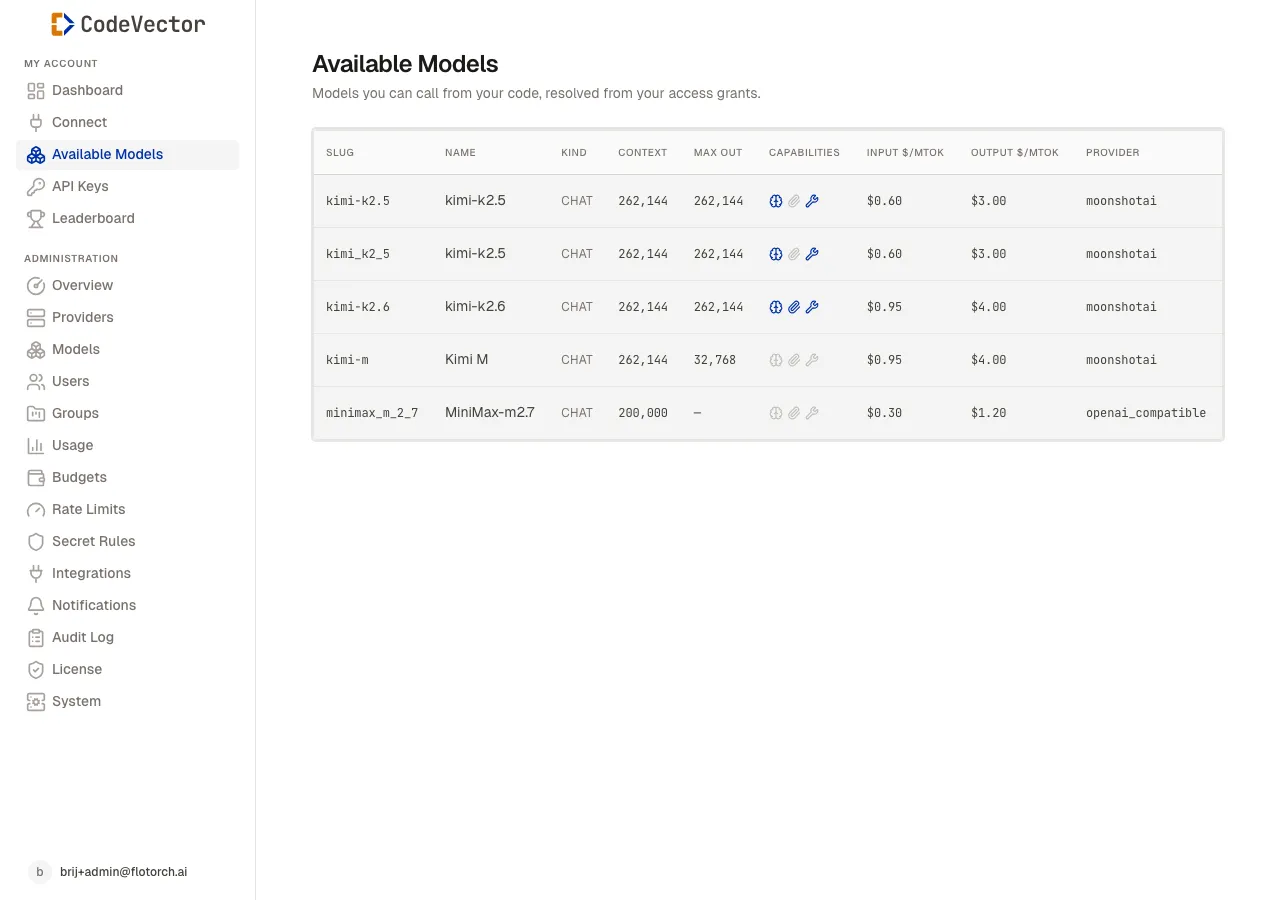The image size is (1280, 900).
Task: Click the Models boxes icon under Administration
Action: 36,350
